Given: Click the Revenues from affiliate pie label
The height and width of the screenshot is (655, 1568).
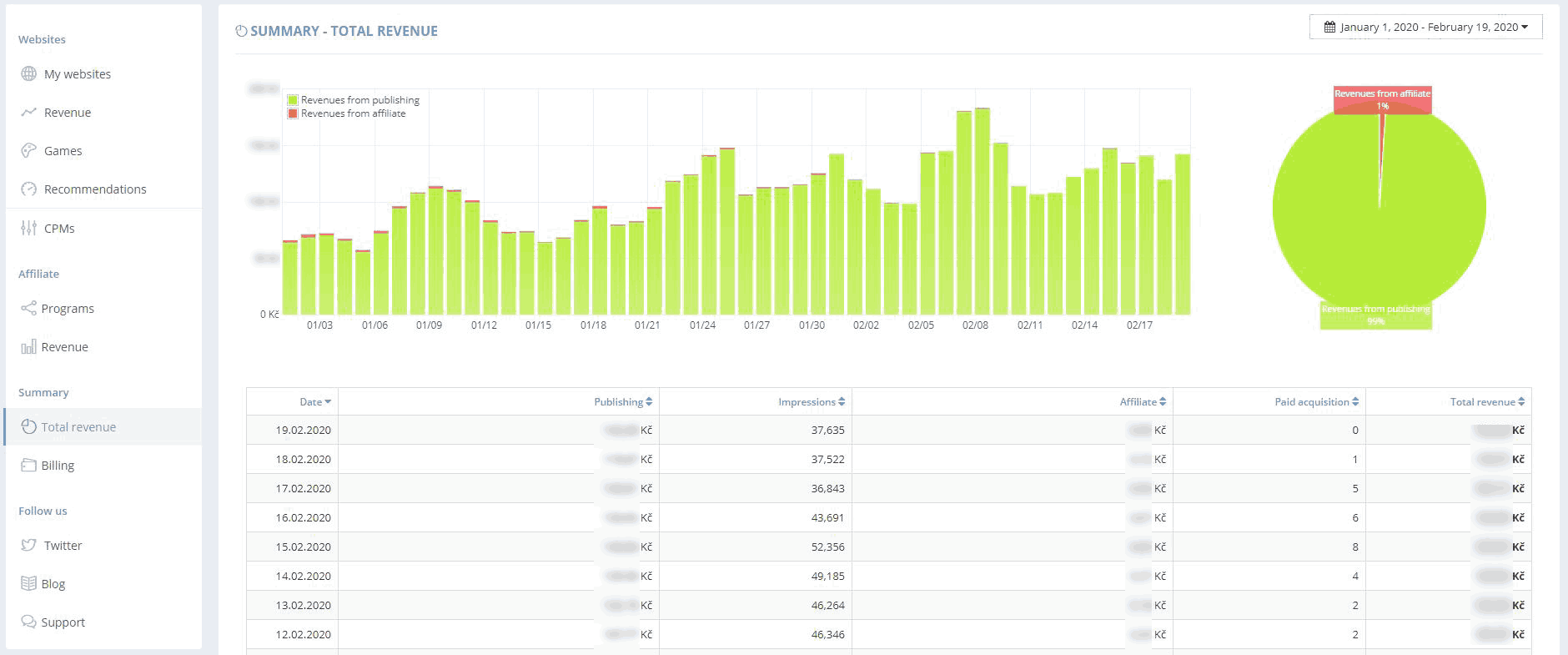Looking at the screenshot, I should pyautogui.click(x=1382, y=98).
